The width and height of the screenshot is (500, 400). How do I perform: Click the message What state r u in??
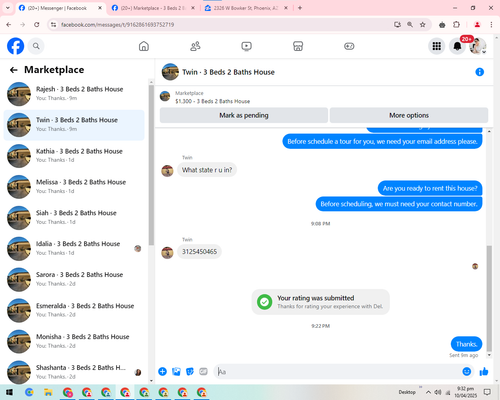tap(207, 170)
